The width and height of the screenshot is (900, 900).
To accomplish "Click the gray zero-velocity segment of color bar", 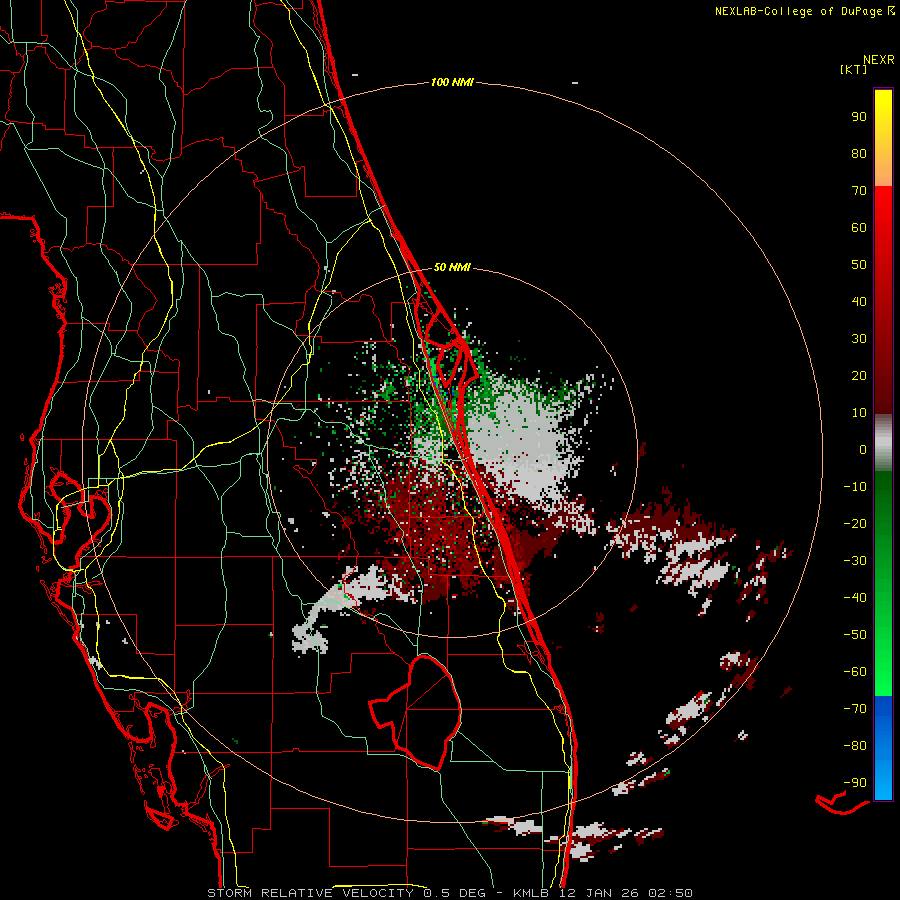I will [x=883, y=443].
